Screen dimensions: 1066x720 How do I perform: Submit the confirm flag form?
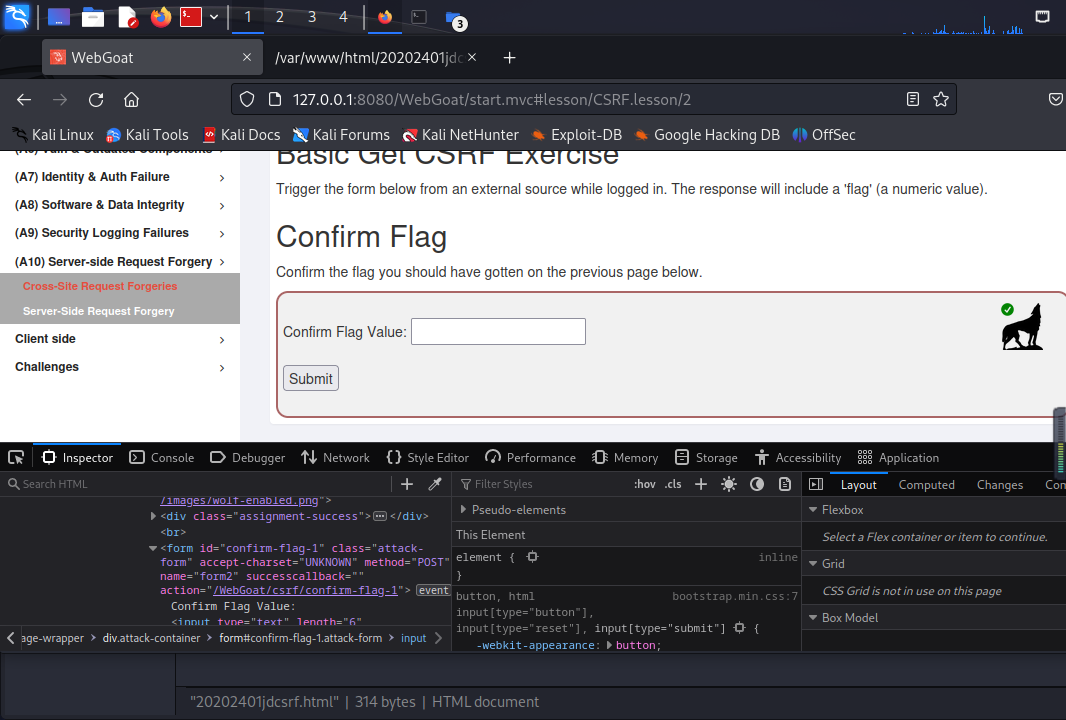(311, 379)
